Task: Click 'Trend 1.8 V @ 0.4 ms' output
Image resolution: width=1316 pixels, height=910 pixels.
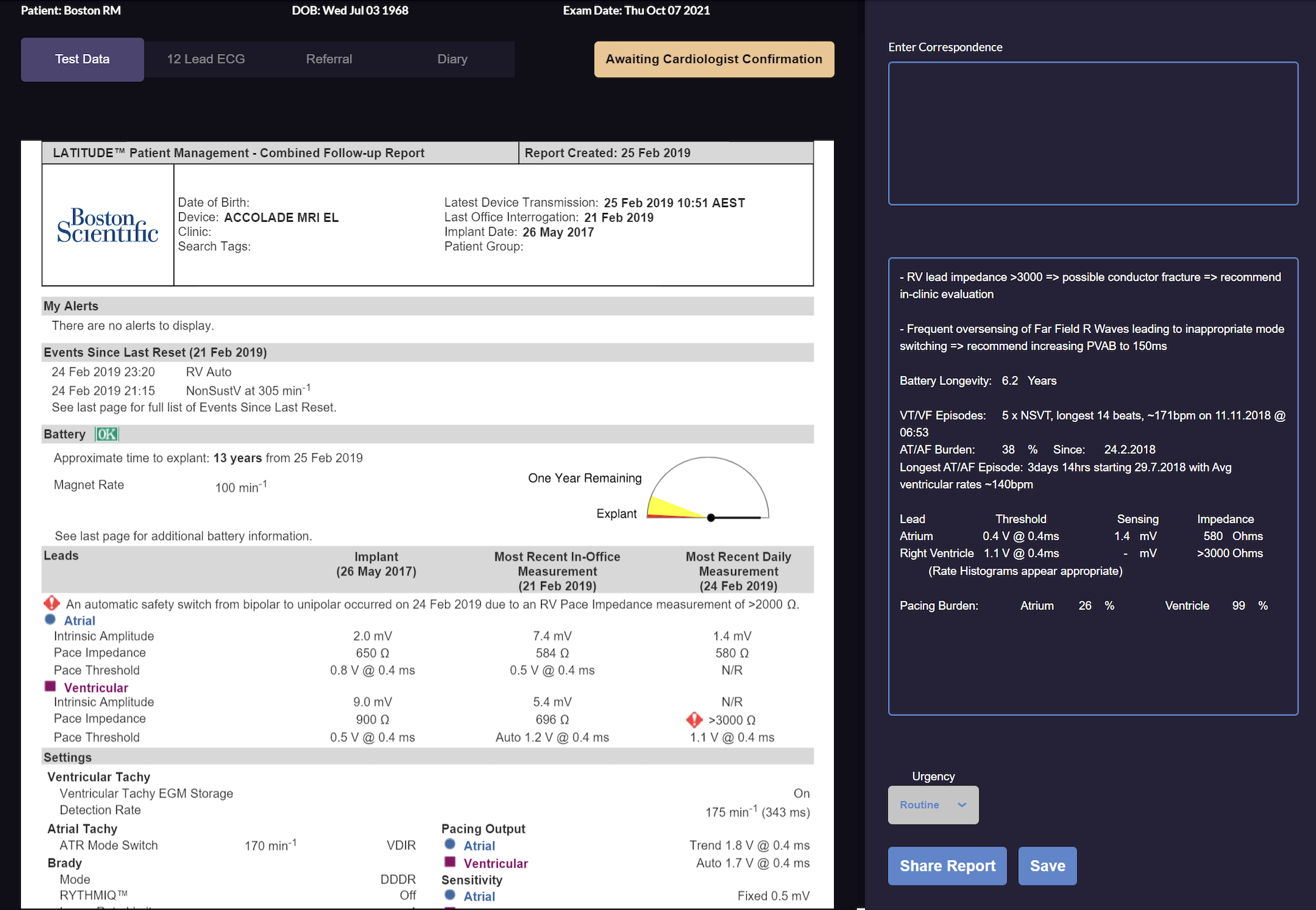Action: [749, 845]
